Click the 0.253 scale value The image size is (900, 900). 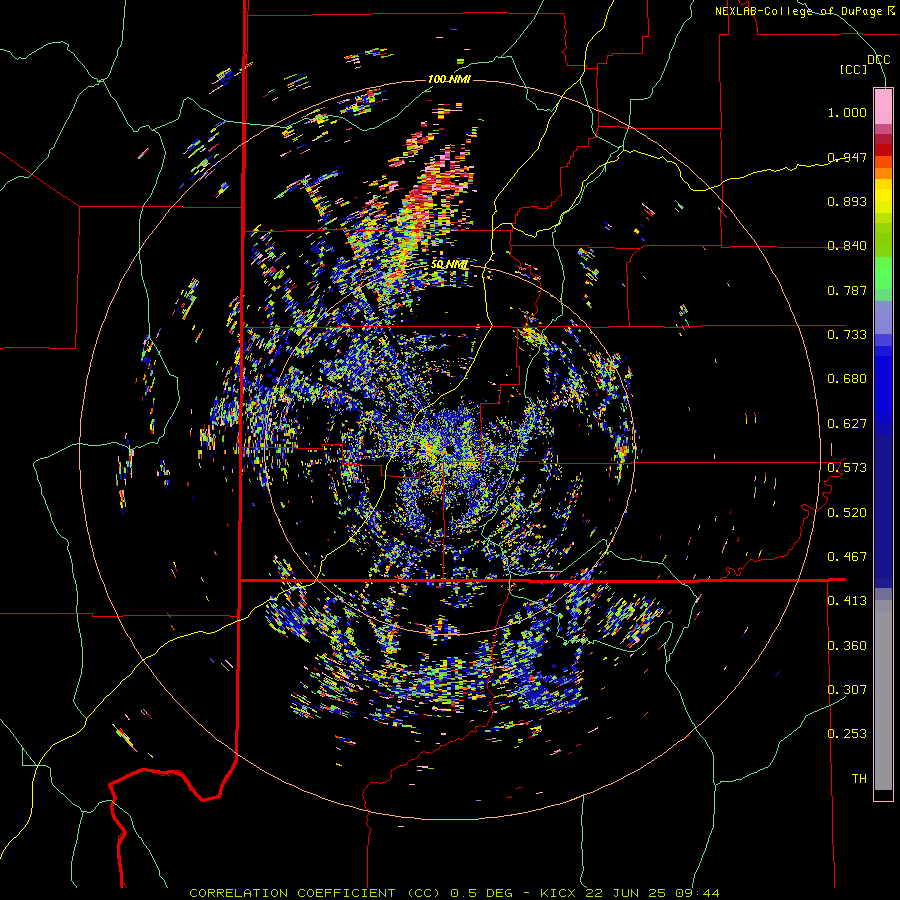coord(847,734)
